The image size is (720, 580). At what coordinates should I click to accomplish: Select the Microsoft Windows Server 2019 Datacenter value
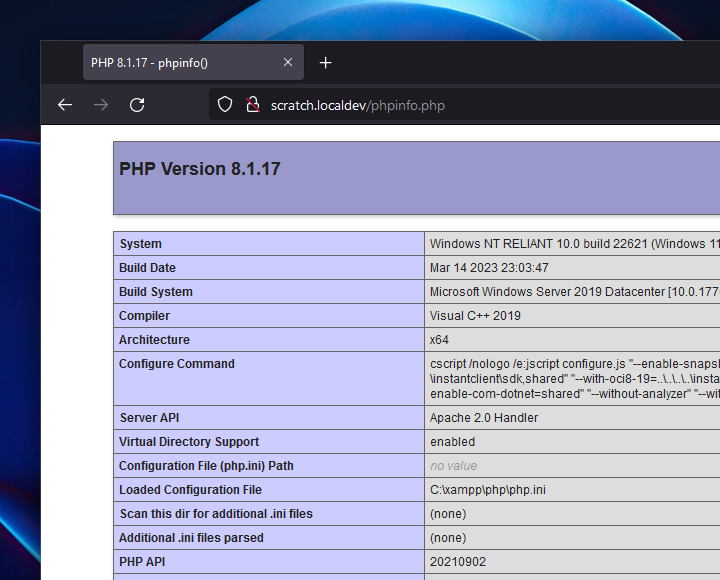(x=574, y=292)
